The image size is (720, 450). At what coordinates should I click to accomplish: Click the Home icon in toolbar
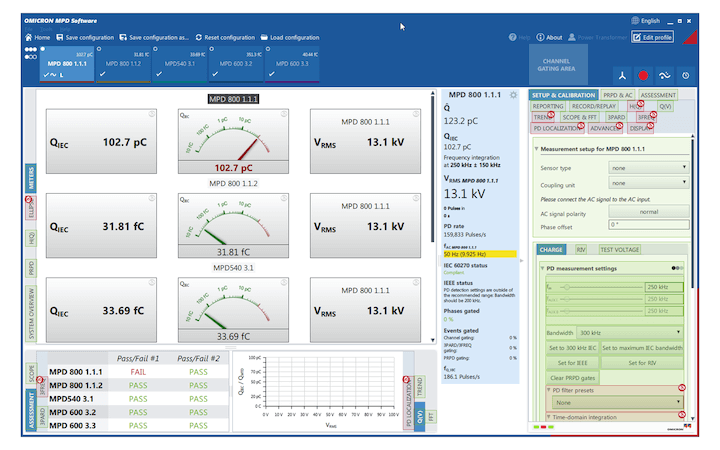pos(29,37)
